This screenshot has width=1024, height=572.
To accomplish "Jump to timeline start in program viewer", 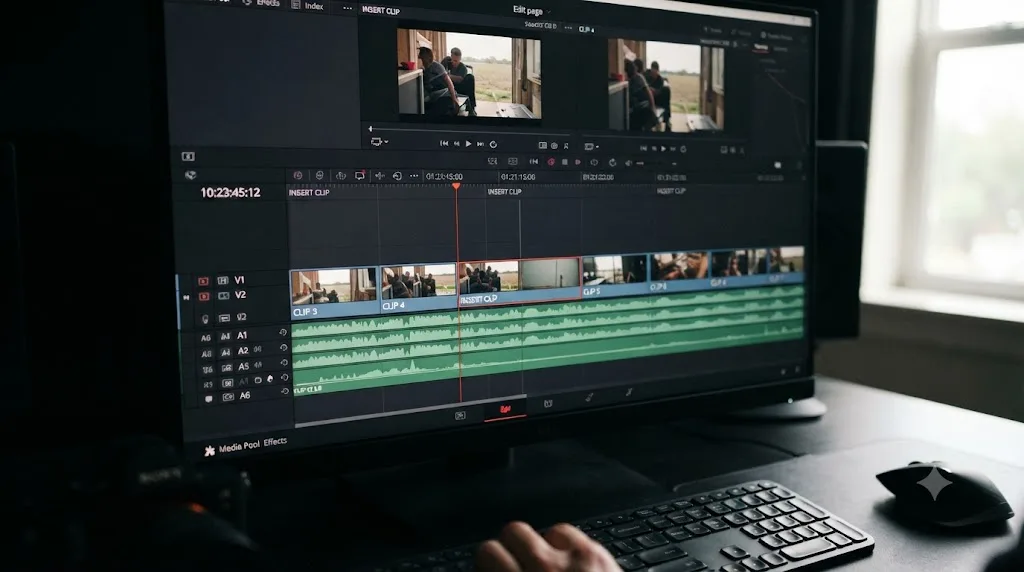I will tap(643, 148).
